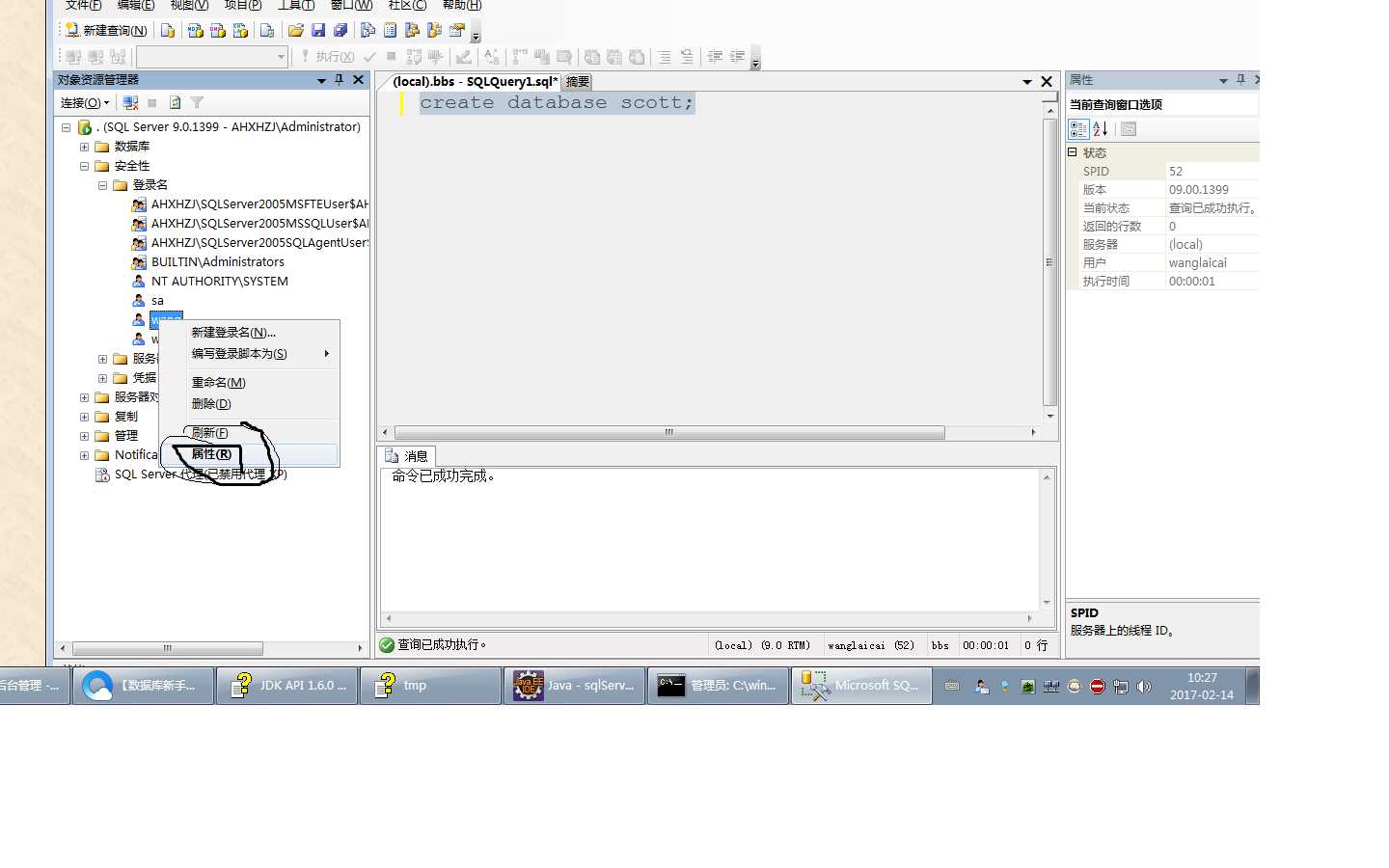The width and height of the screenshot is (1389, 868).
Task: Open 对象资源管理器 window position dropdown
Action: (x=322, y=81)
